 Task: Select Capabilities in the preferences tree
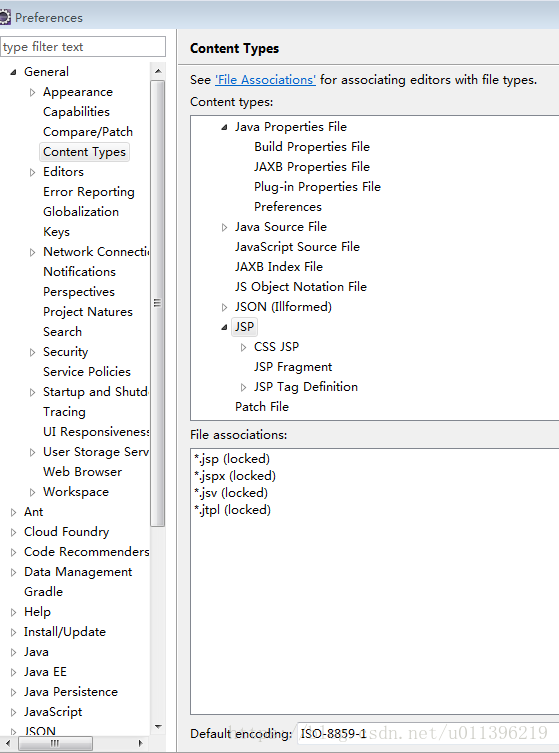point(76,112)
